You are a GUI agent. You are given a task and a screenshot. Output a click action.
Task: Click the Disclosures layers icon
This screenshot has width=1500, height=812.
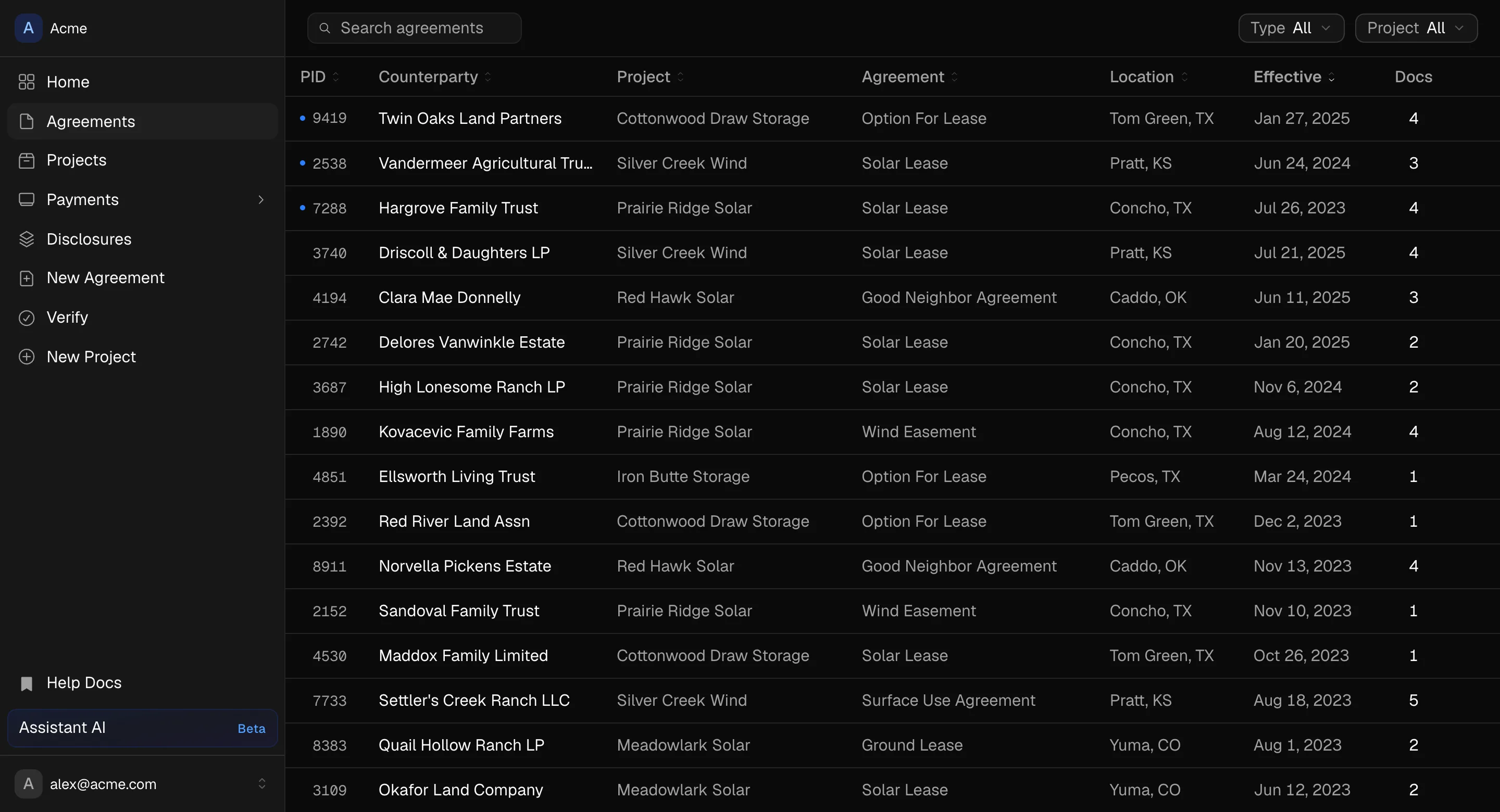pyautogui.click(x=27, y=239)
